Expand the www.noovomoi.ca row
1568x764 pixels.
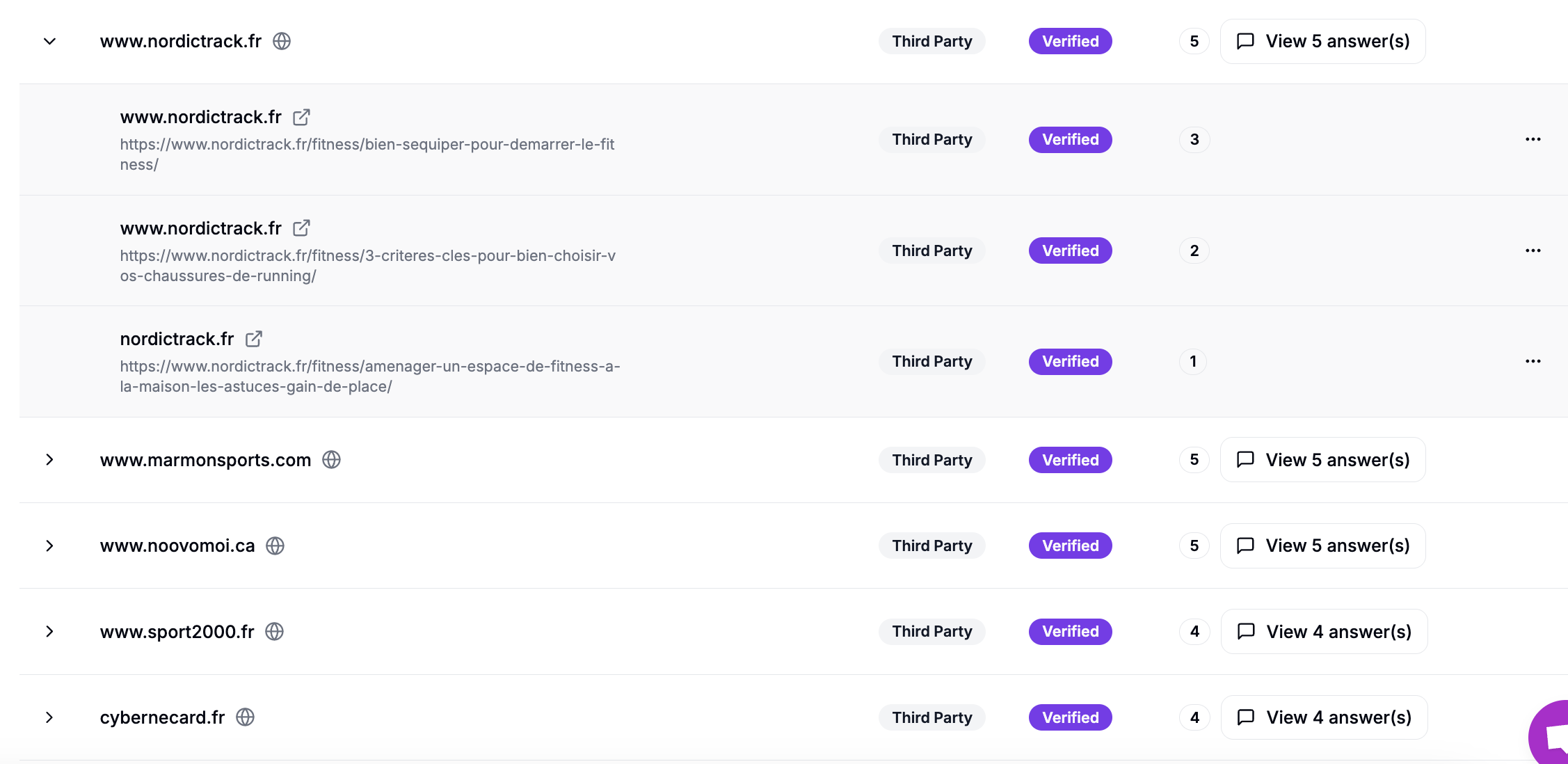[49, 546]
